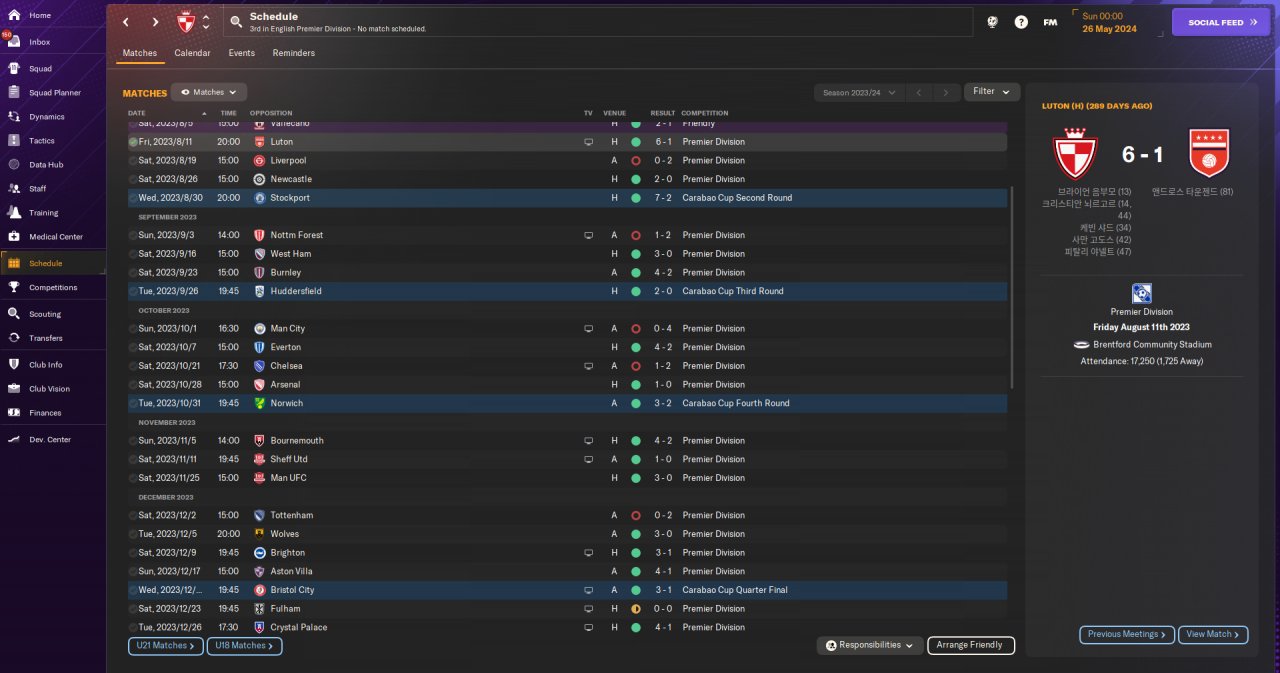Click the TV icon on Crystal Palace row
Screen dimensions: 1280x673
coord(589,627)
